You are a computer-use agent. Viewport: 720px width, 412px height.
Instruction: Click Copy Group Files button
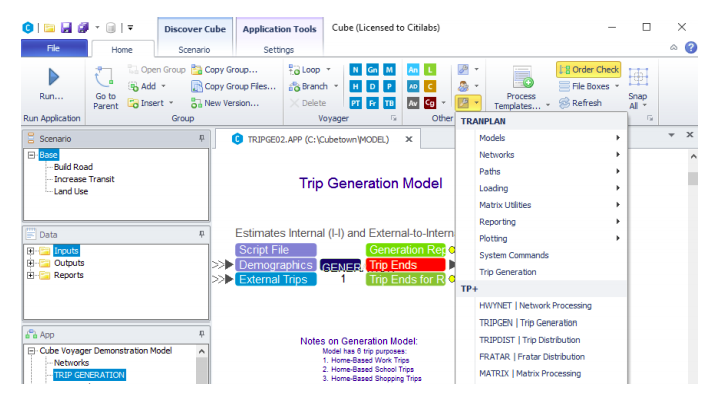tap(231, 86)
